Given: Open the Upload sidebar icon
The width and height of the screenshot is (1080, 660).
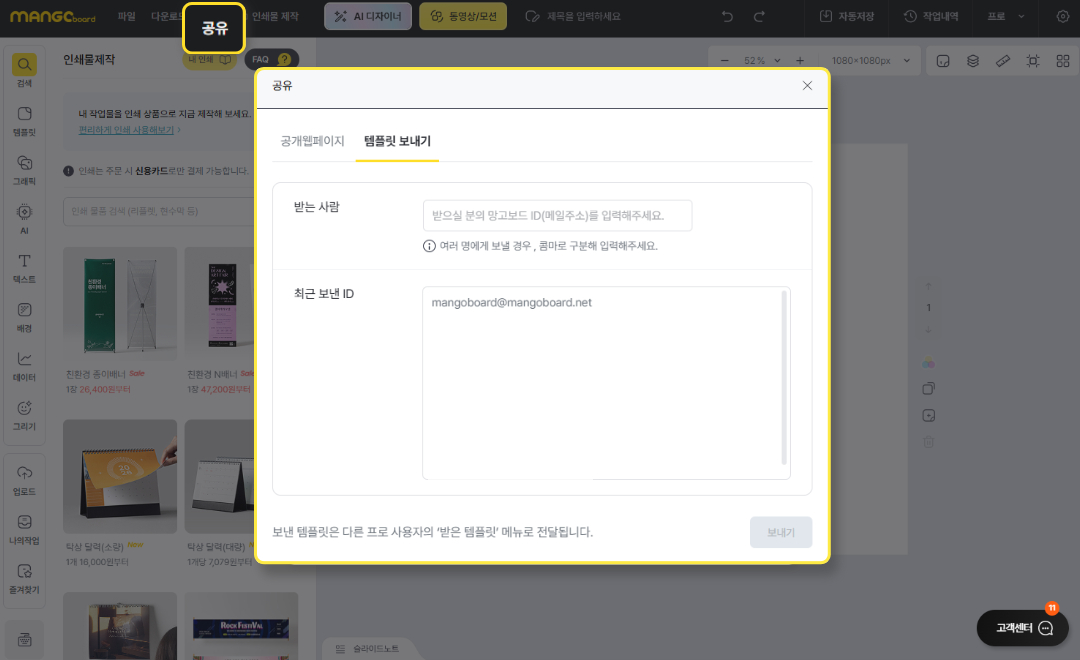Looking at the screenshot, I should click(25, 477).
